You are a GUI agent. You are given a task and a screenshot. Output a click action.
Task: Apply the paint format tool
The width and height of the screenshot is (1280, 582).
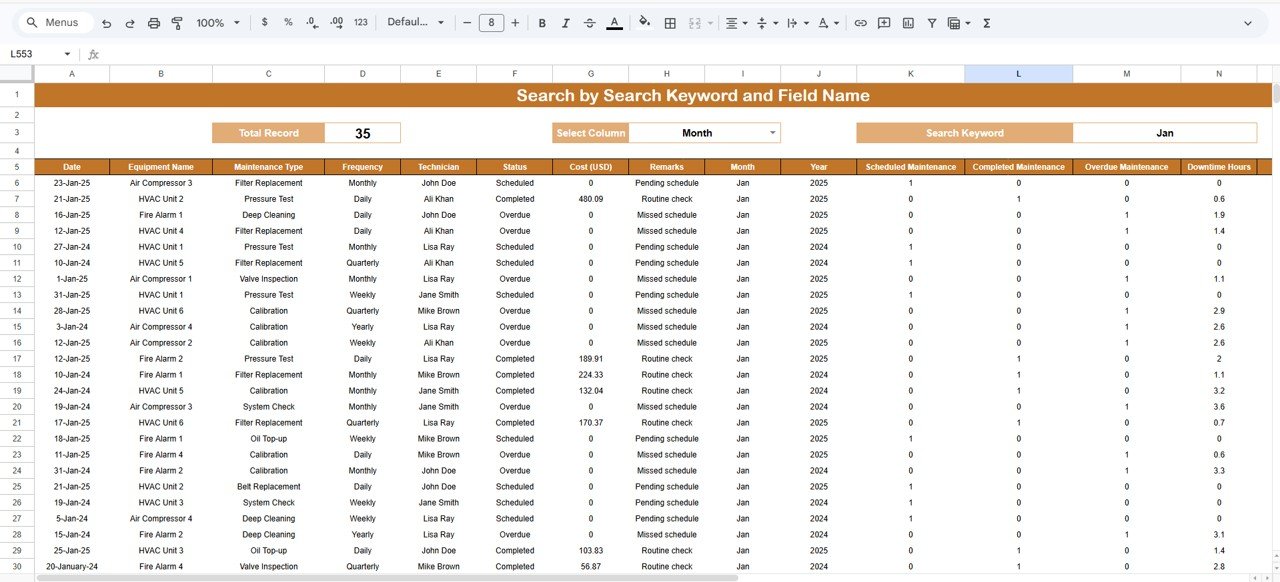176,22
